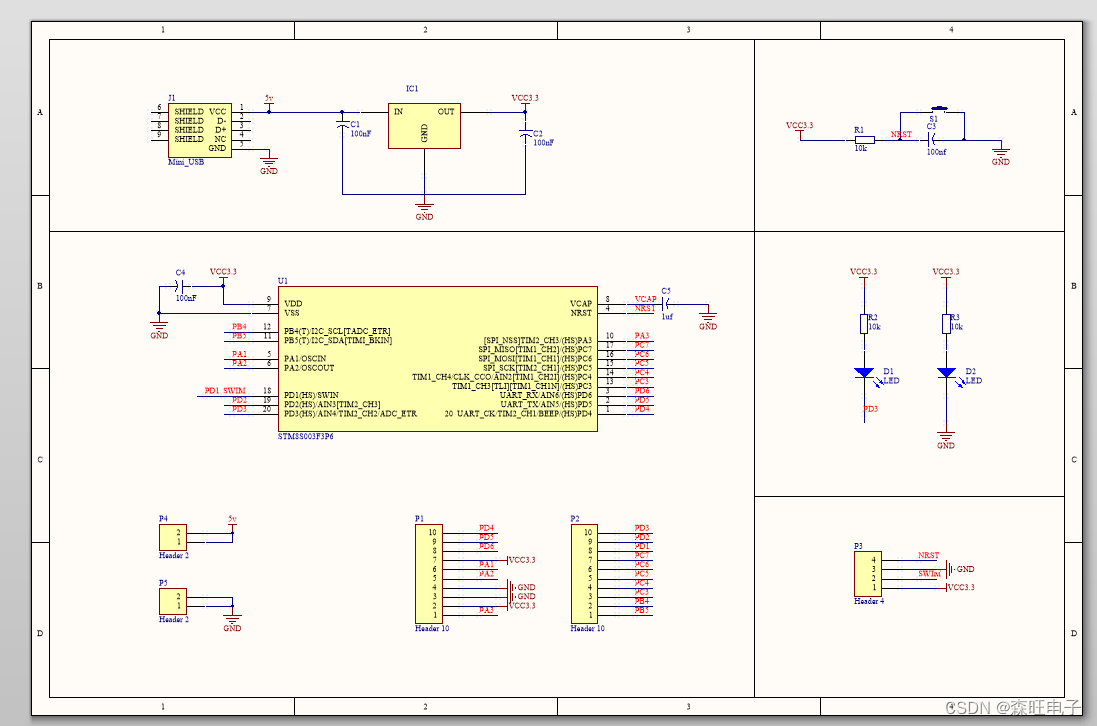Select the P1 Header 10 connector body

pos(429,574)
